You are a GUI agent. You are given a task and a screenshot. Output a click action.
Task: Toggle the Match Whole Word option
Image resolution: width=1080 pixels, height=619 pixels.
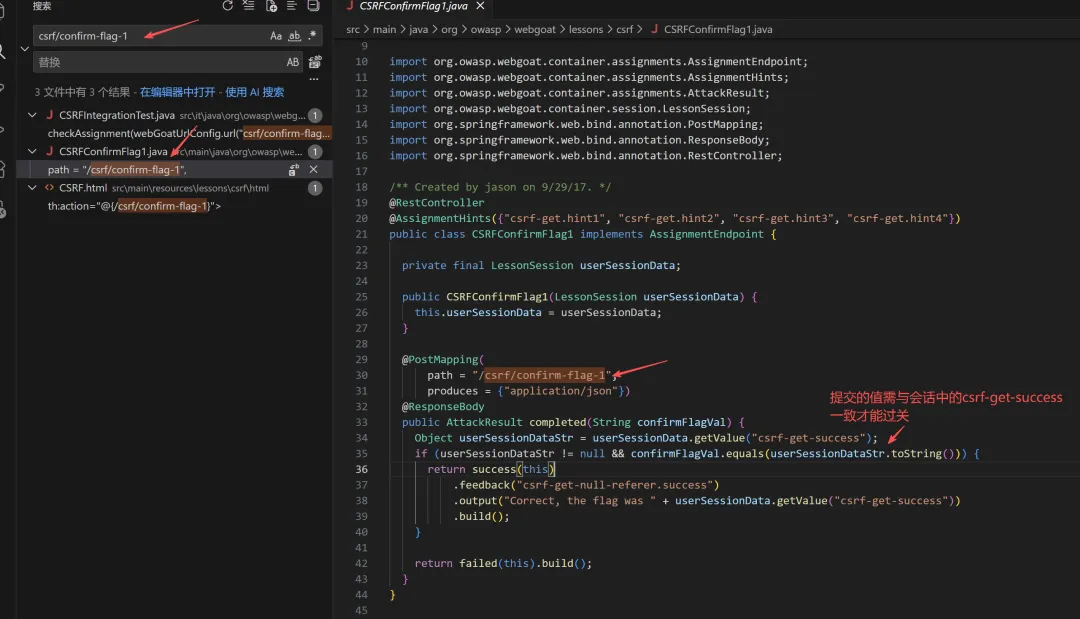(294, 36)
